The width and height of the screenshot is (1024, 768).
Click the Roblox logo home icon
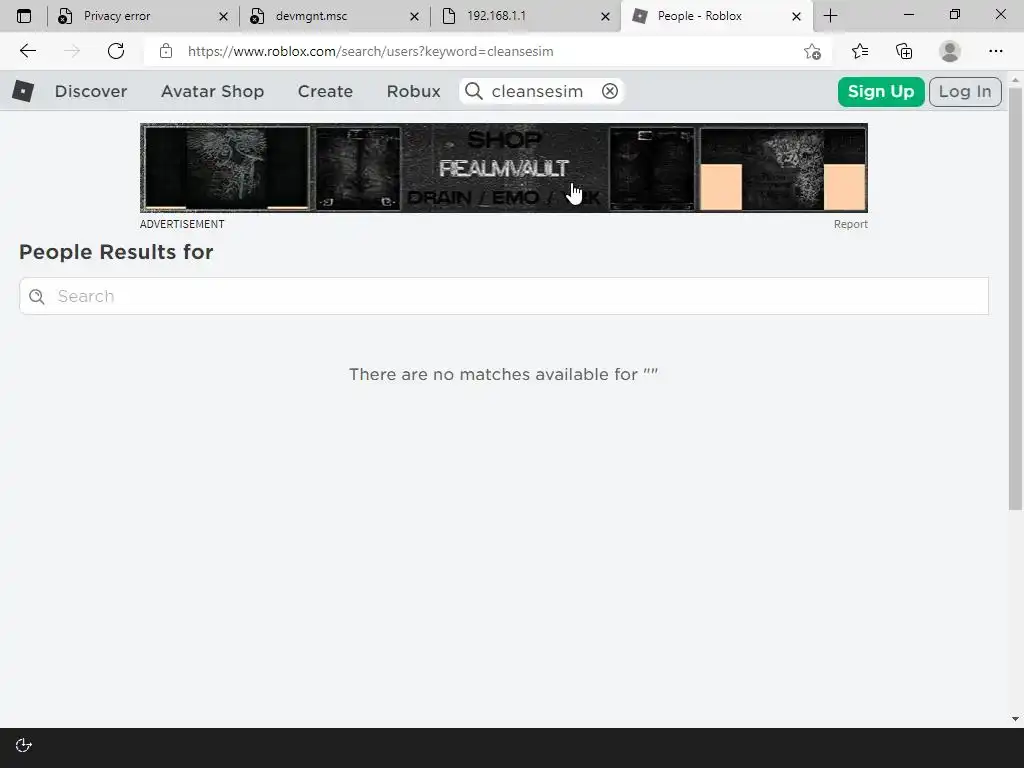click(23, 91)
